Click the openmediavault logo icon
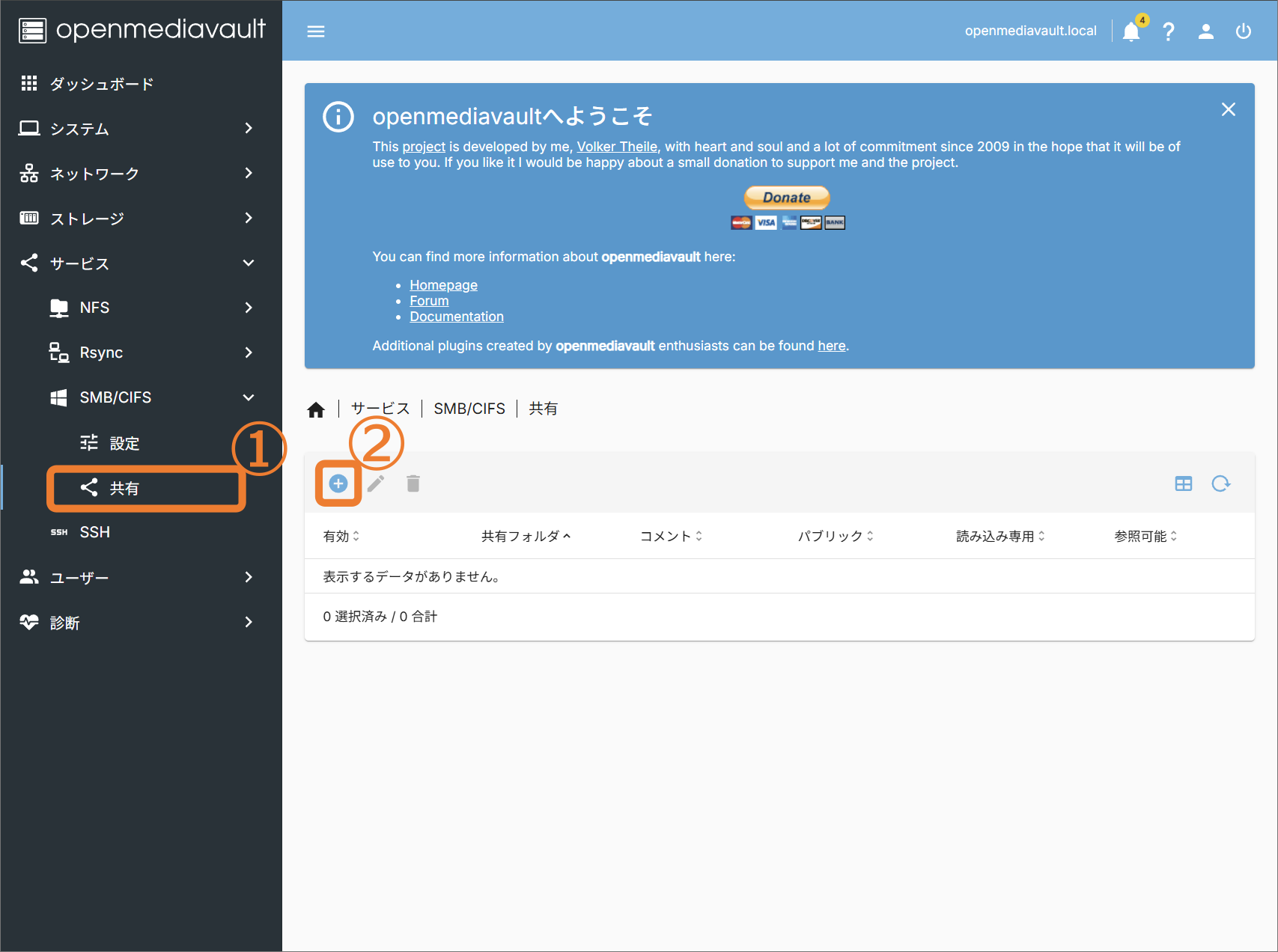The image size is (1278, 952). tap(32, 31)
